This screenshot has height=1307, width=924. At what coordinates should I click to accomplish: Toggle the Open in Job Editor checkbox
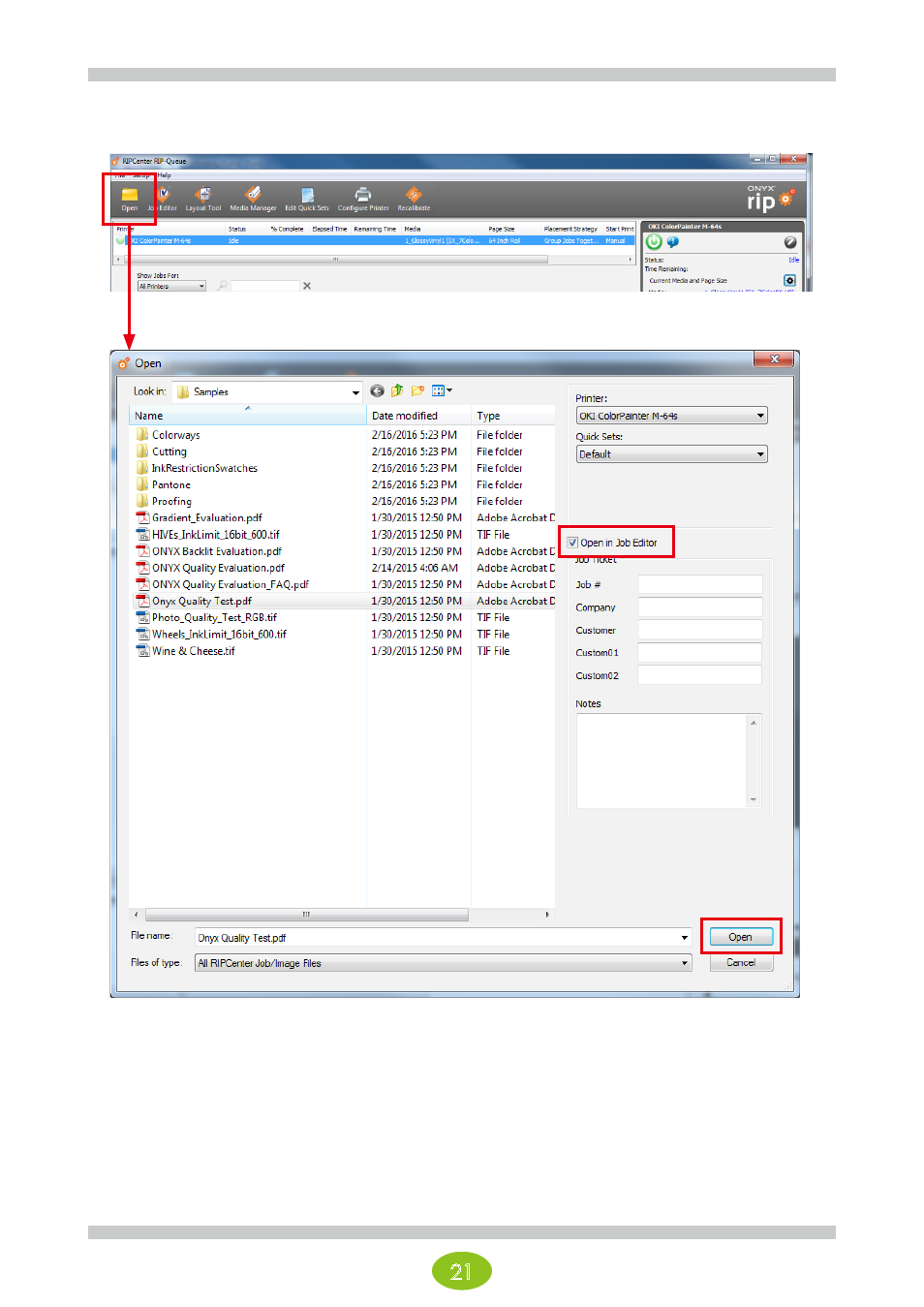(x=572, y=543)
